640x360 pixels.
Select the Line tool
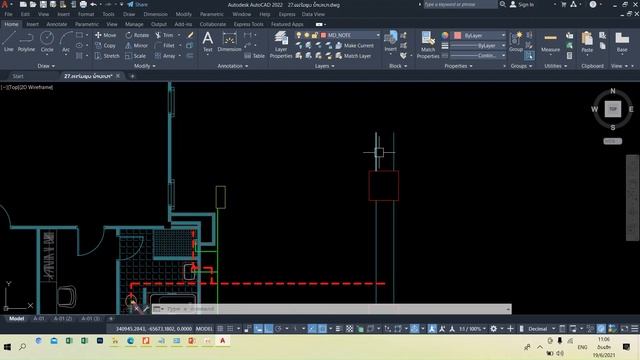point(9,41)
